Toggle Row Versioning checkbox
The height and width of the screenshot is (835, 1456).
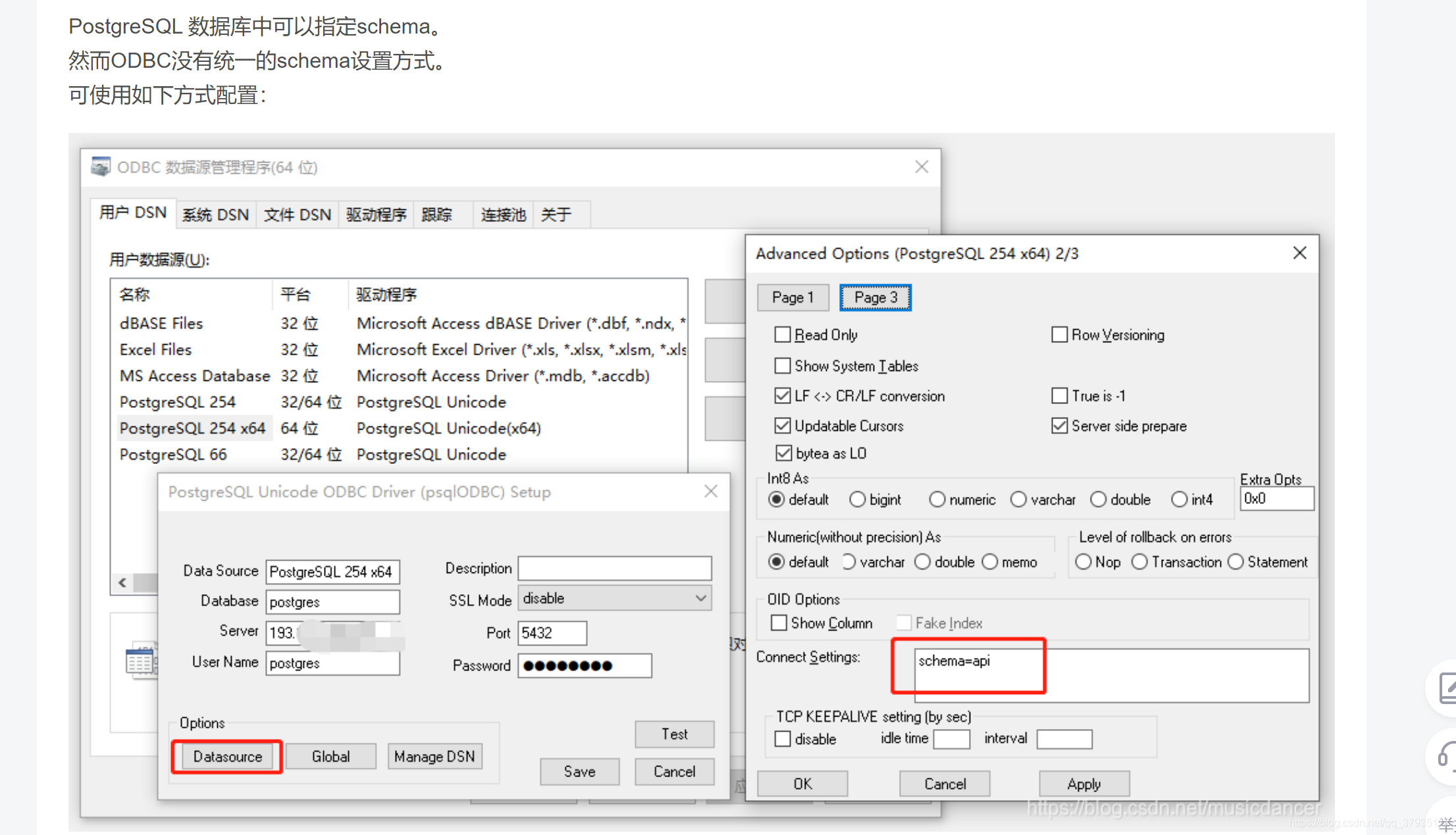1059,335
